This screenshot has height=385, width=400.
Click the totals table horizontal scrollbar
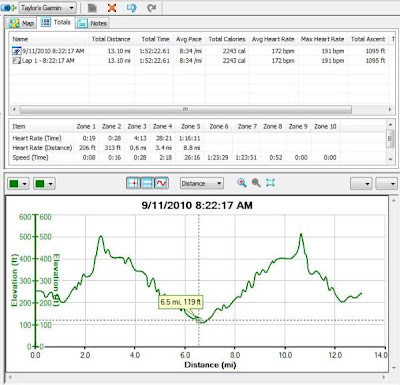[185, 109]
